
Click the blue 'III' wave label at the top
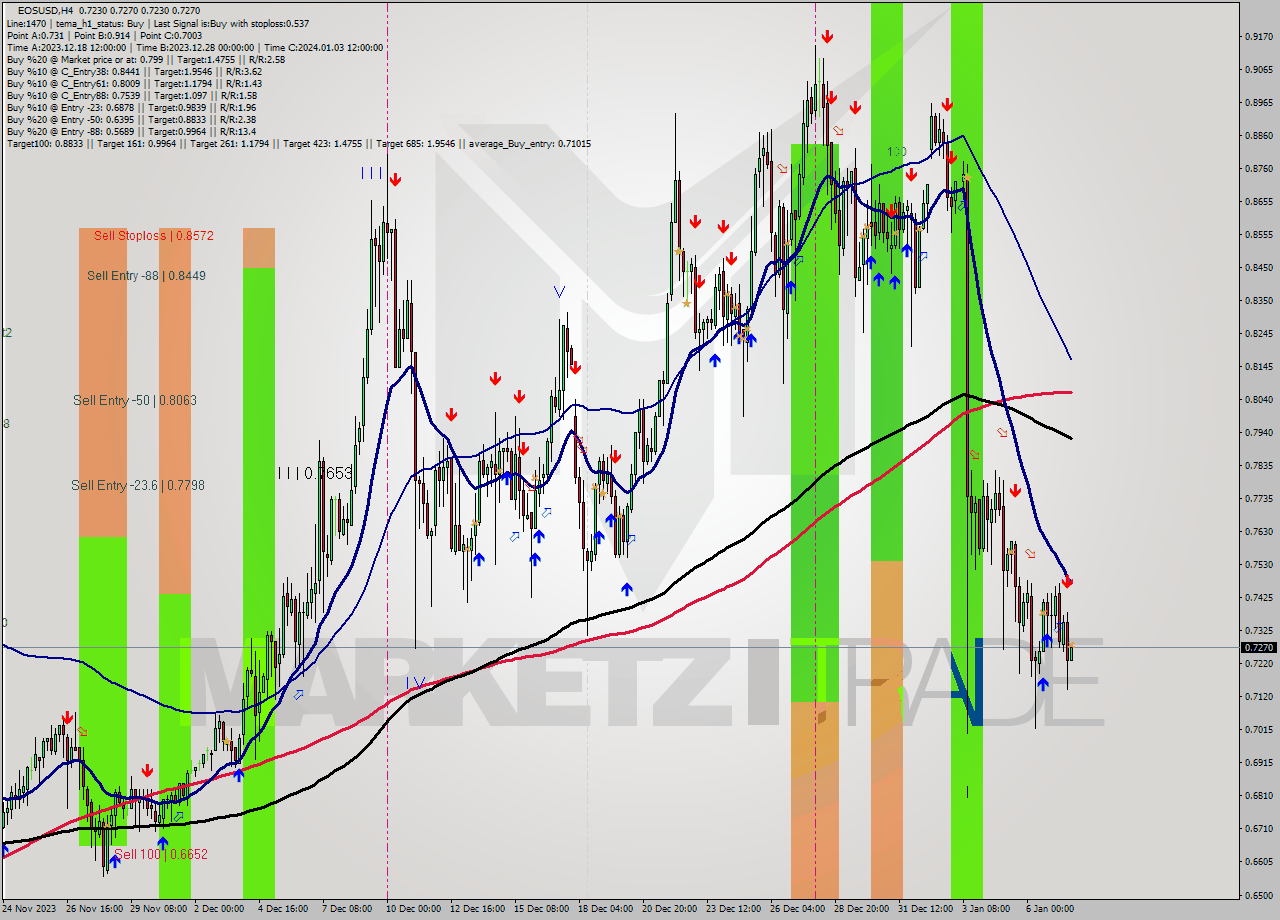(x=371, y=173)
